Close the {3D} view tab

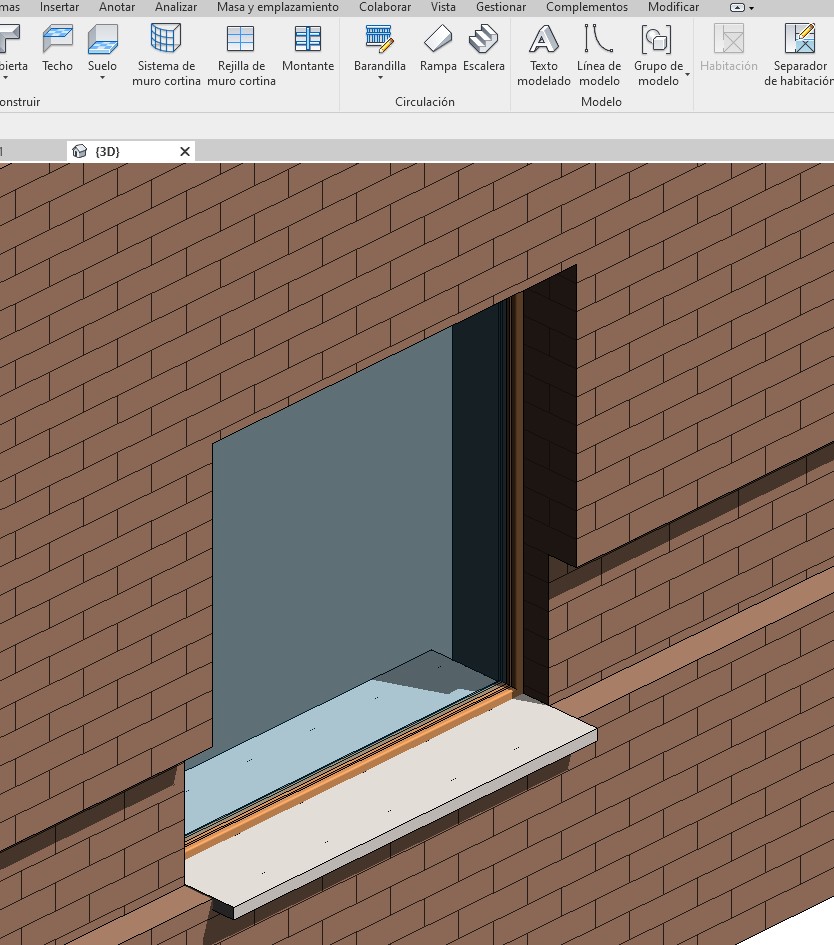pyautogui.click(x=184, y=151)
